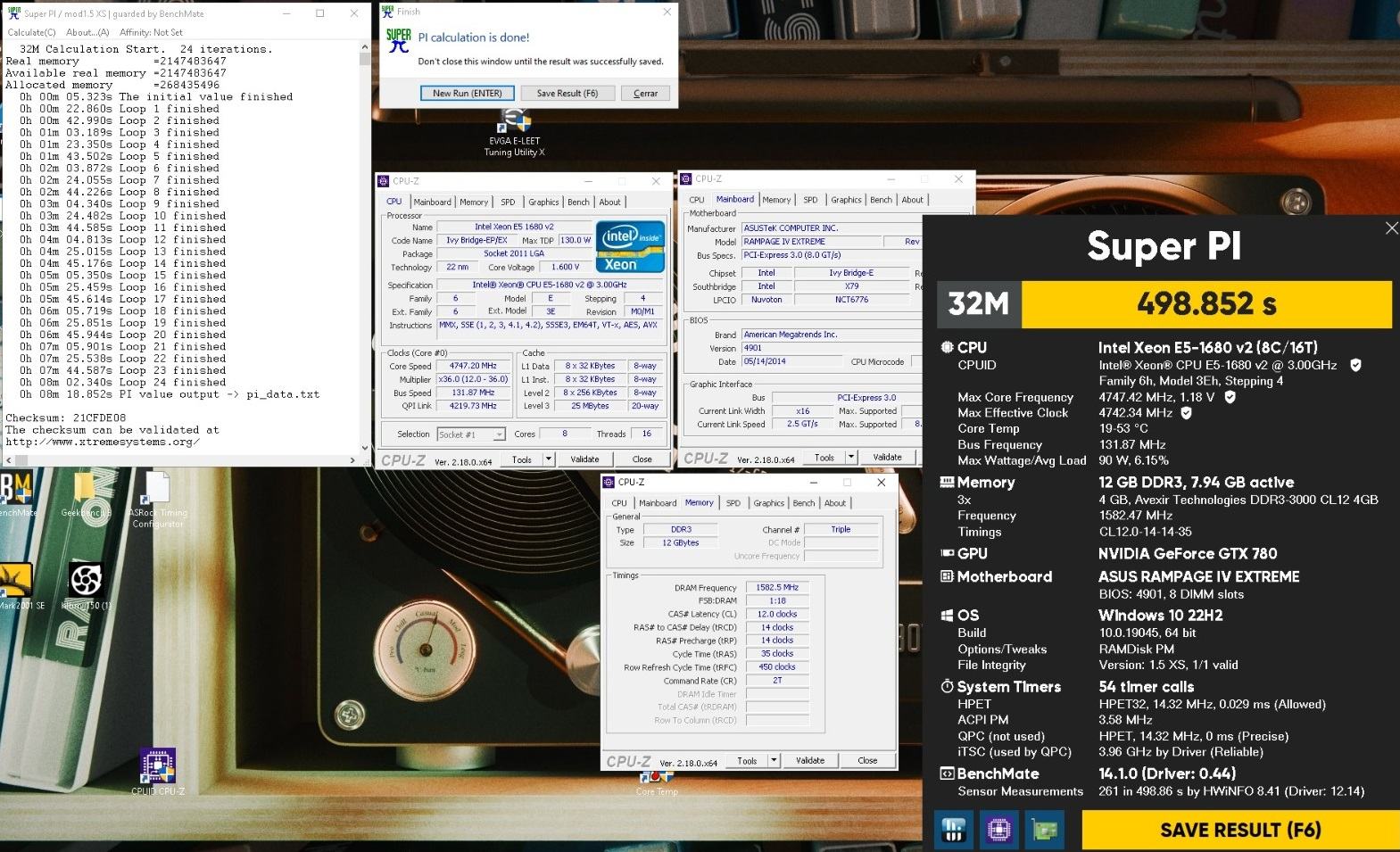Open About tab in CPU-Z Memory window
The height and width of the screenshot is (852, 1400).
coord(835,503)
